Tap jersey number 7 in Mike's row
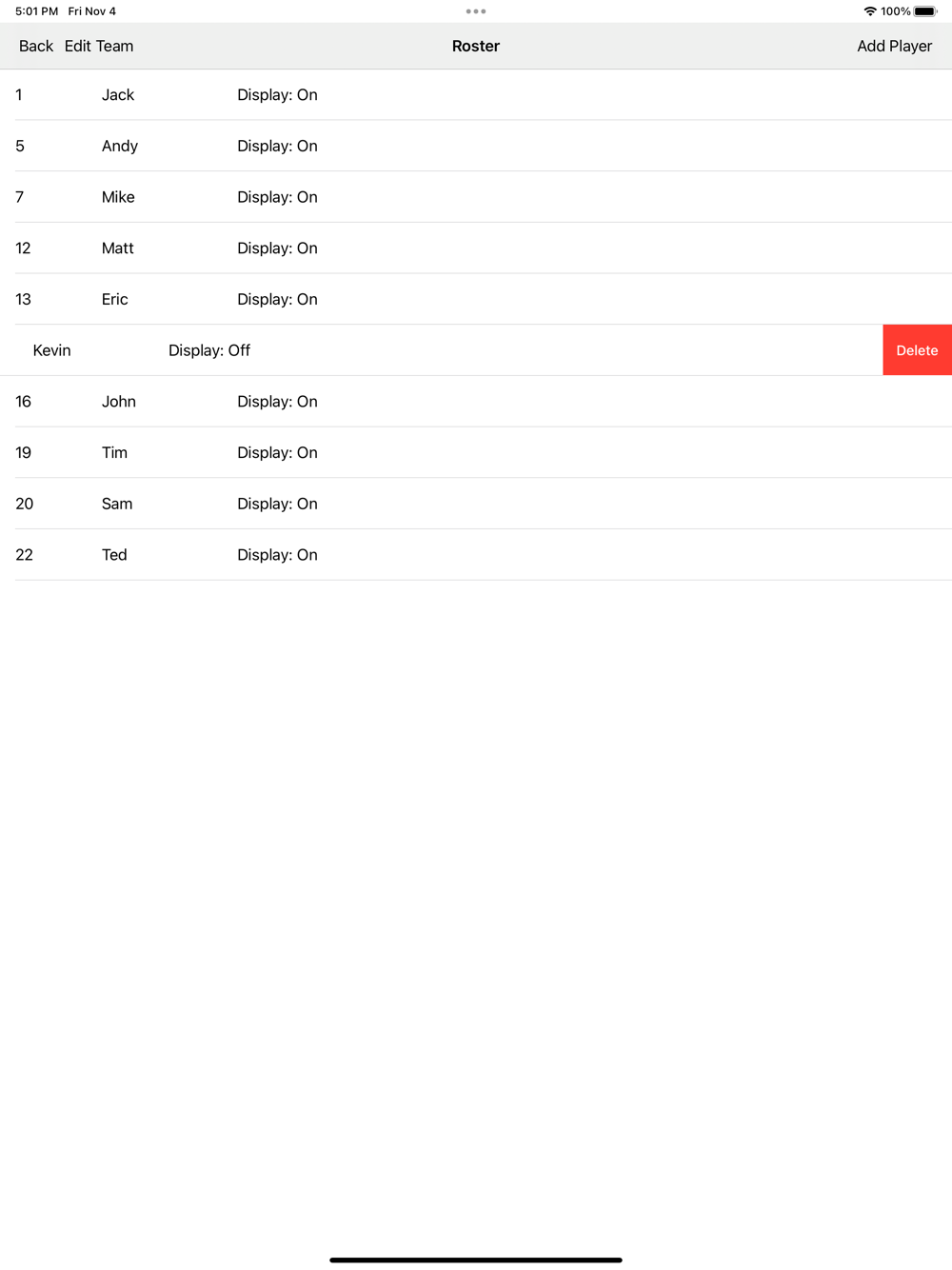Image resolution: width=952 pixels, height=1270 pixels. 20,197
